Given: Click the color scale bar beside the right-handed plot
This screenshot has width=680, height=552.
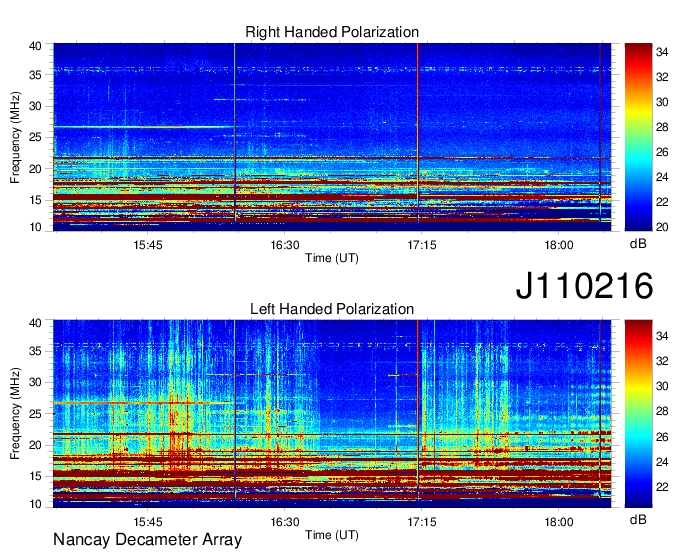Looking at the screenshot, I should pos(638,137).
